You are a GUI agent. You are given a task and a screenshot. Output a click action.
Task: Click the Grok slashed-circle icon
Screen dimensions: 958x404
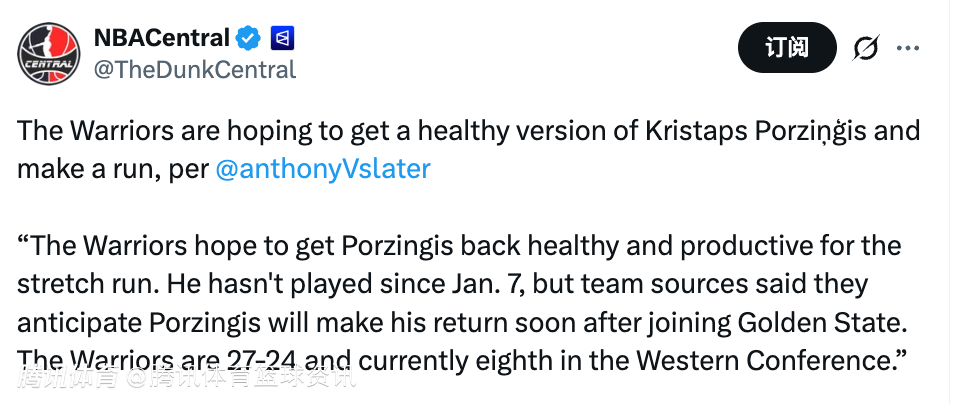coord(865,47)
